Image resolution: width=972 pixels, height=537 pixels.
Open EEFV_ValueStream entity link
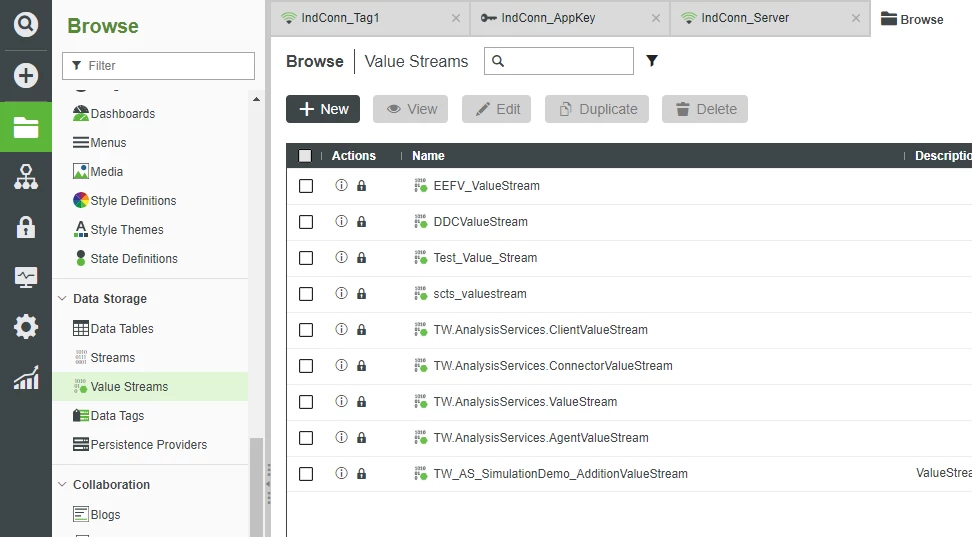click(x=487, y=185)
